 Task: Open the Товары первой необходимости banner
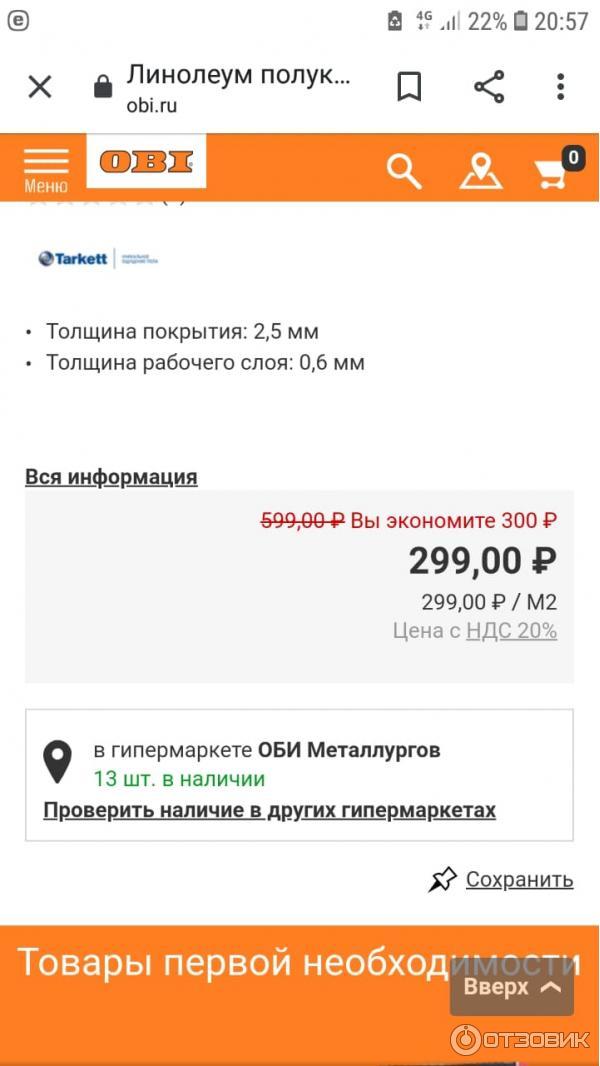[x=230, y=963]
